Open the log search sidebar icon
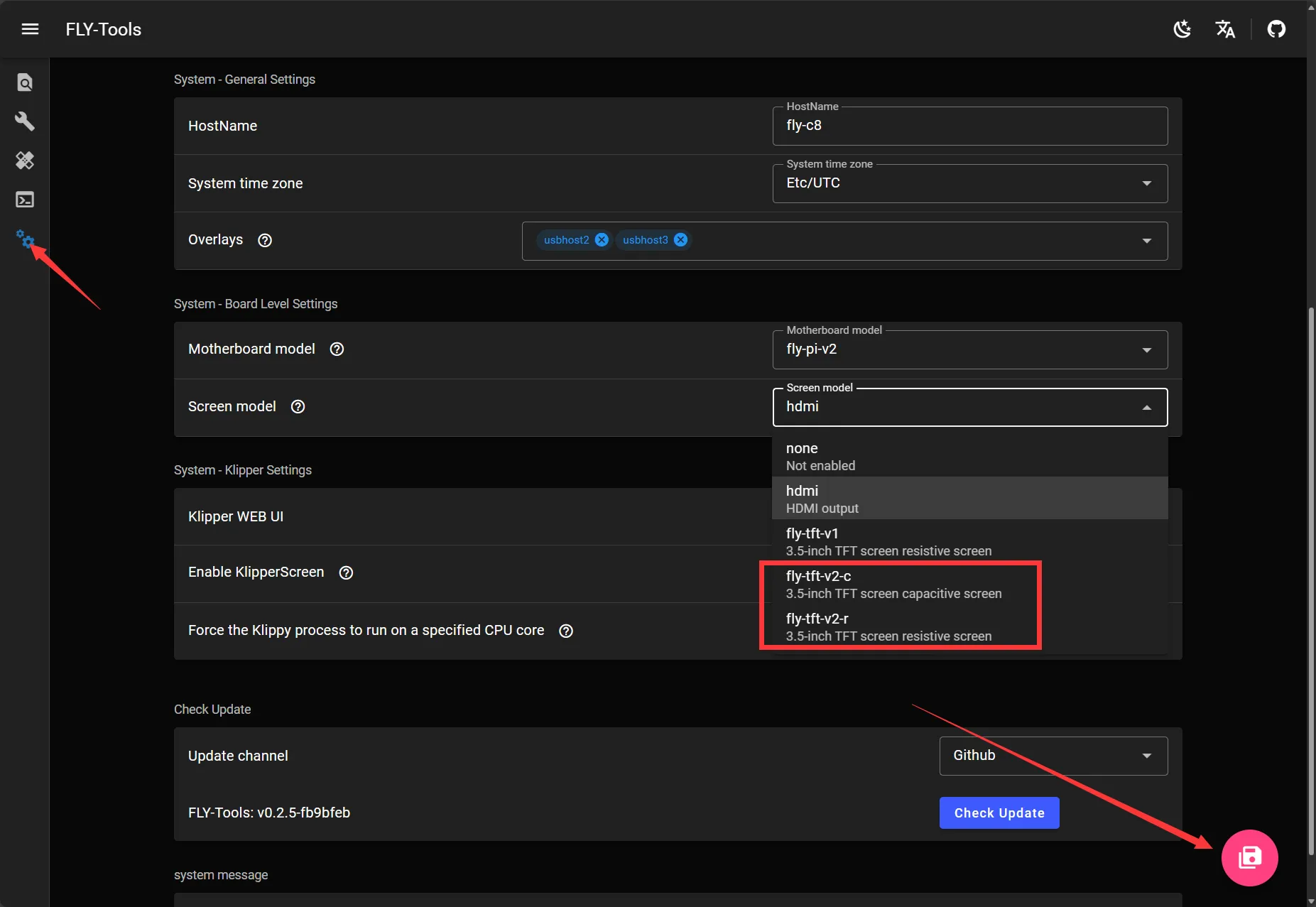The width and height of the screenshot is (1316, 907). point(25,82)
